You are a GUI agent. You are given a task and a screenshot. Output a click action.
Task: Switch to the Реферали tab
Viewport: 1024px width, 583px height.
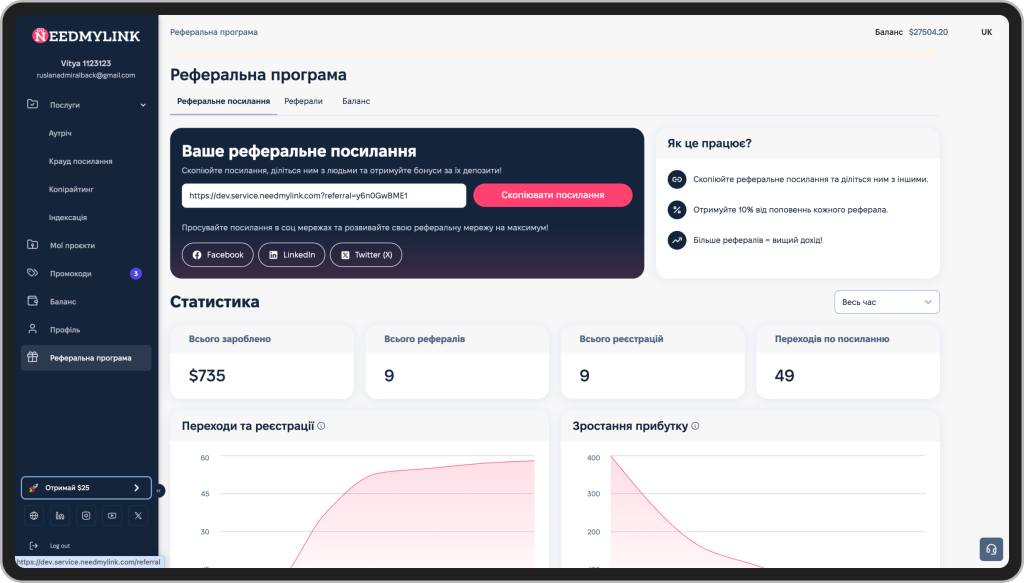tap(303, 101)
